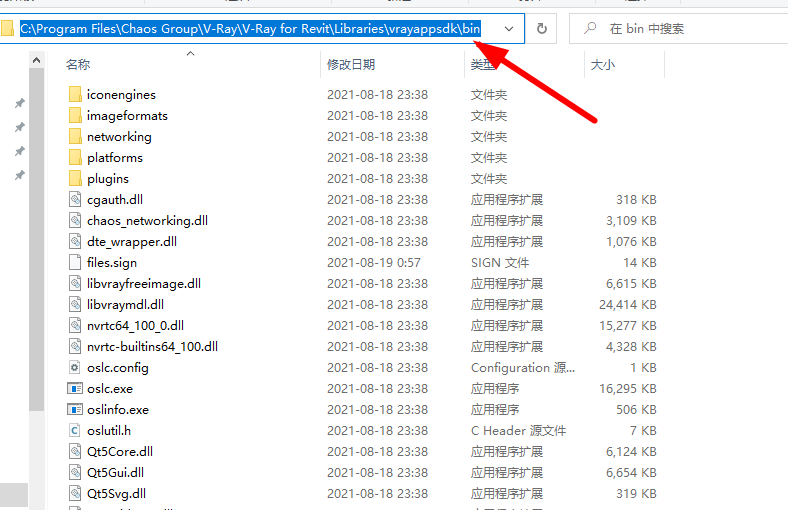Image resolution: width=788 pixels, height=510 pixels.
Task: Select oslc.config file name
Action: point(118,368)
